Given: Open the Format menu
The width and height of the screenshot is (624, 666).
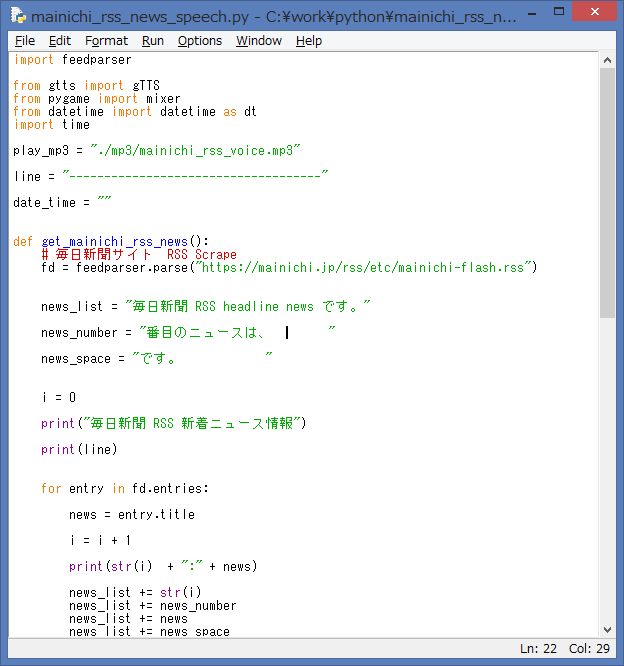Looking at the screenshot, I should pyautogui.click(x=106, y=41).
